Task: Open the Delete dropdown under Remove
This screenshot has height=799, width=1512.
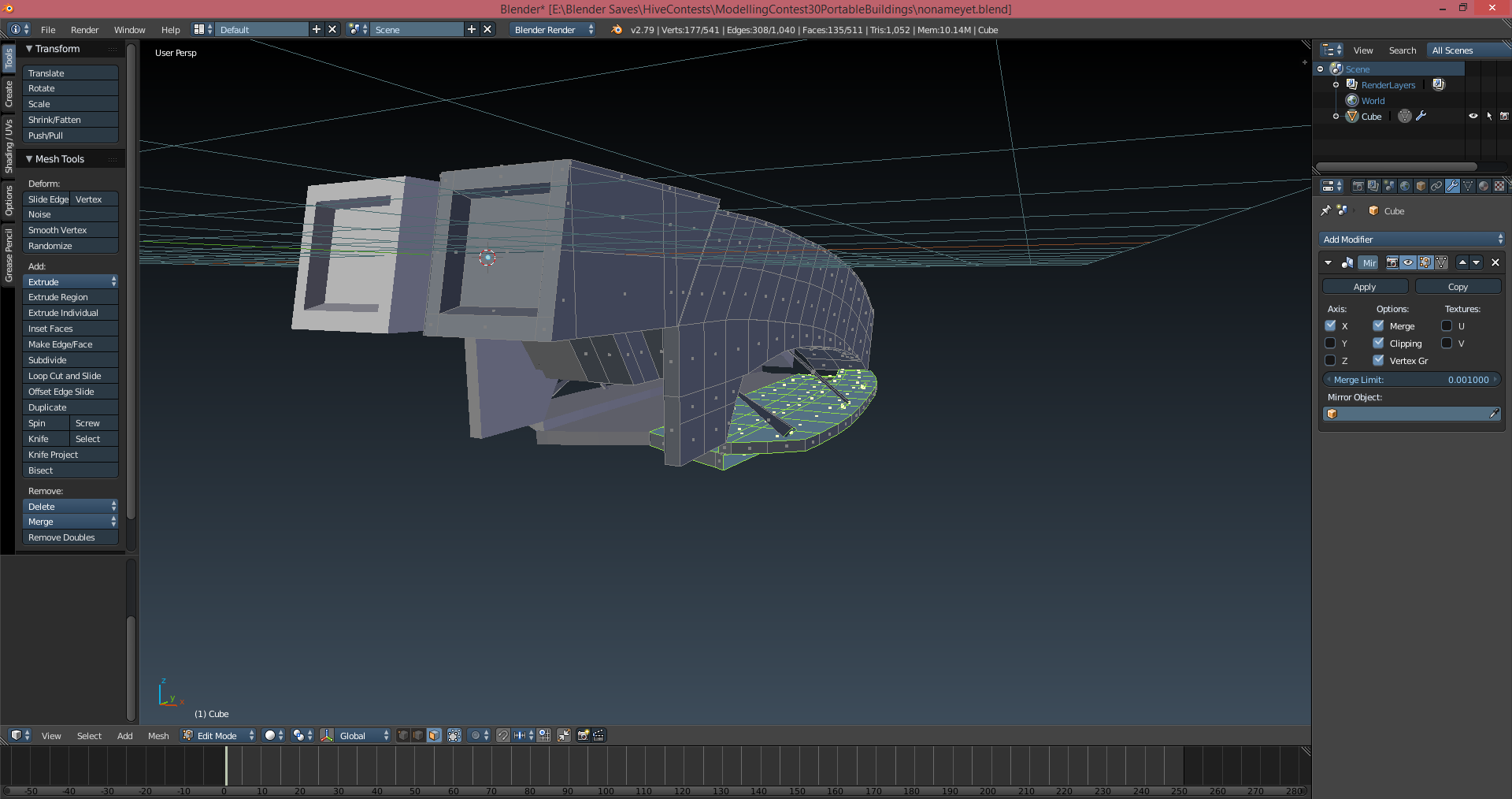Action: coord(71,506)
